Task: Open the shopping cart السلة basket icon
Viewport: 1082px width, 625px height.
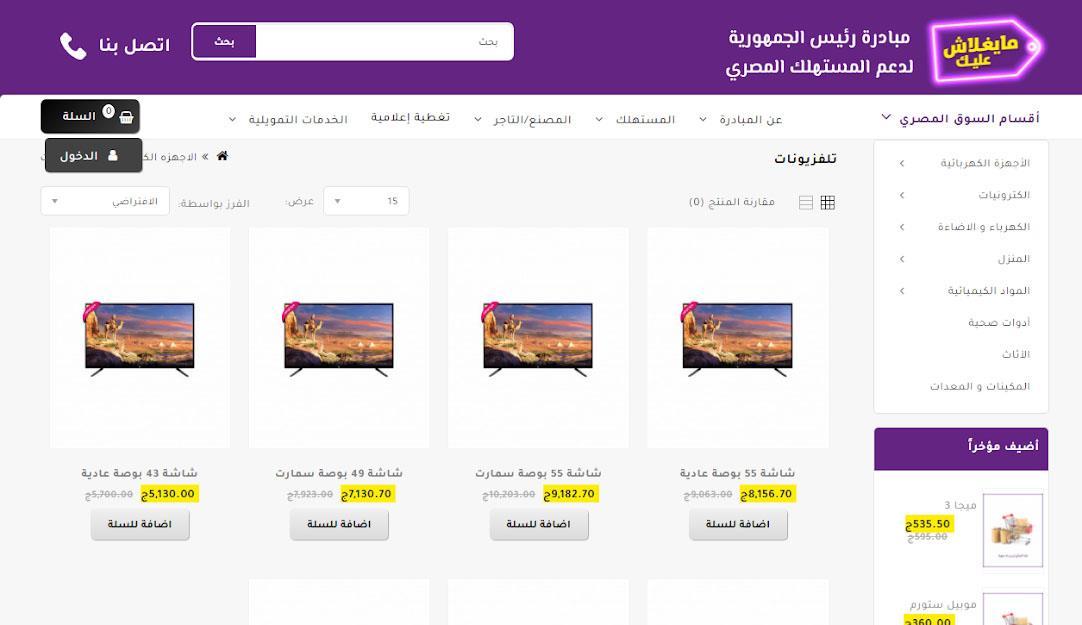Action: [x=126, y=116]
